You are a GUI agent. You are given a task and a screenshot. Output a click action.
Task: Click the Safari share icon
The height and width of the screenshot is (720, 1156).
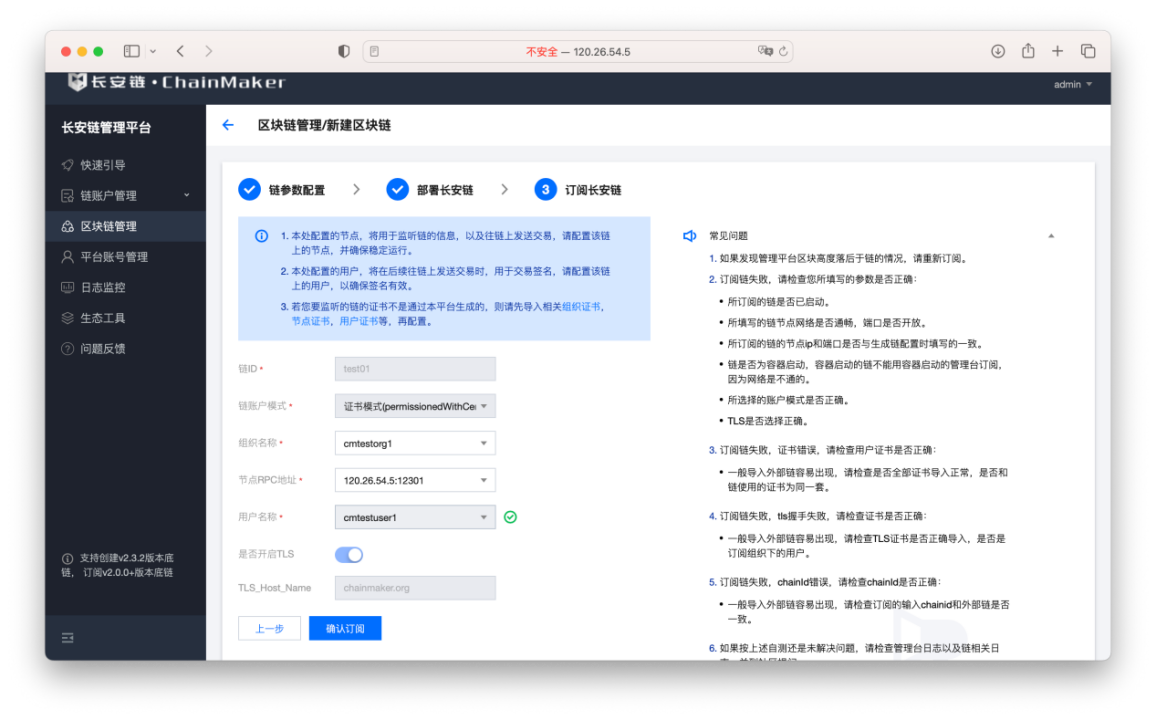1028,50
